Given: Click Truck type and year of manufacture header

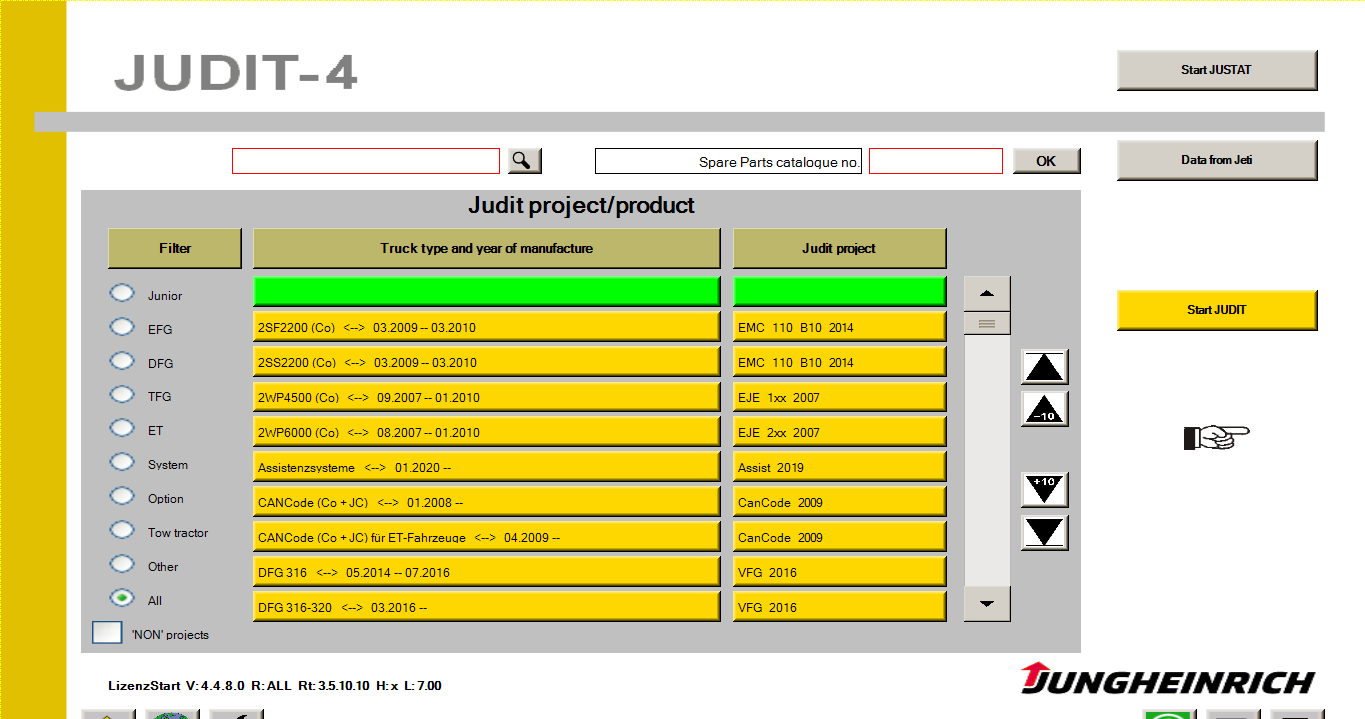Looking at the screenshot, I should tap(486, 248).
